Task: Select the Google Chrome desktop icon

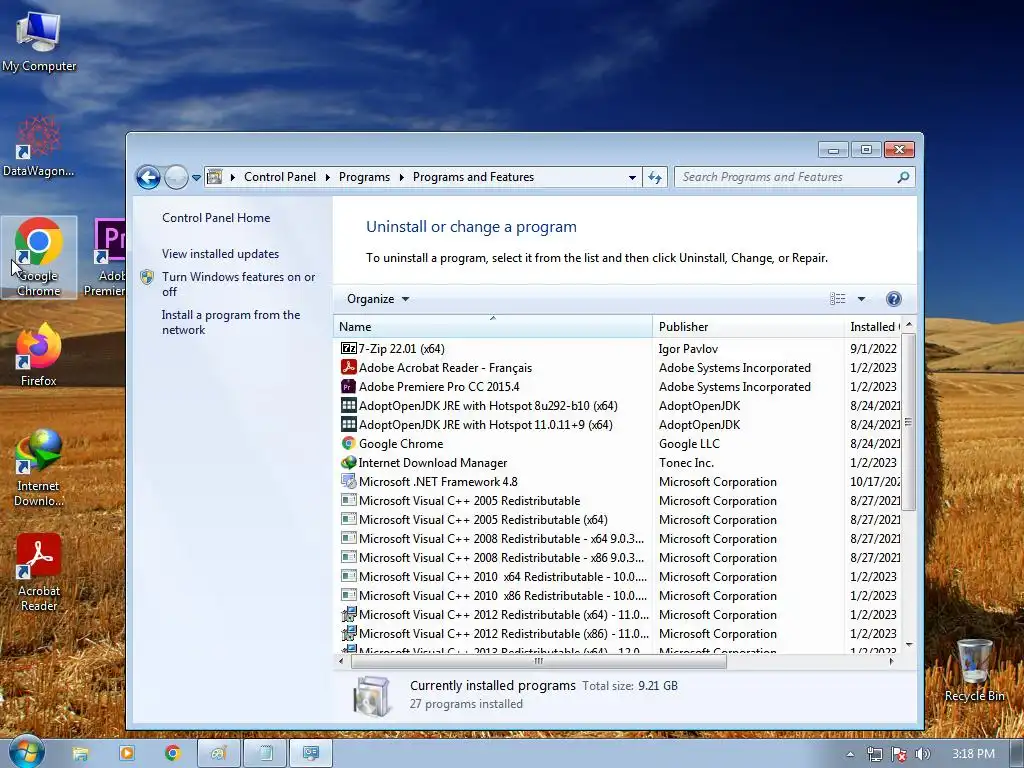Action: click(x=39, y=257)
